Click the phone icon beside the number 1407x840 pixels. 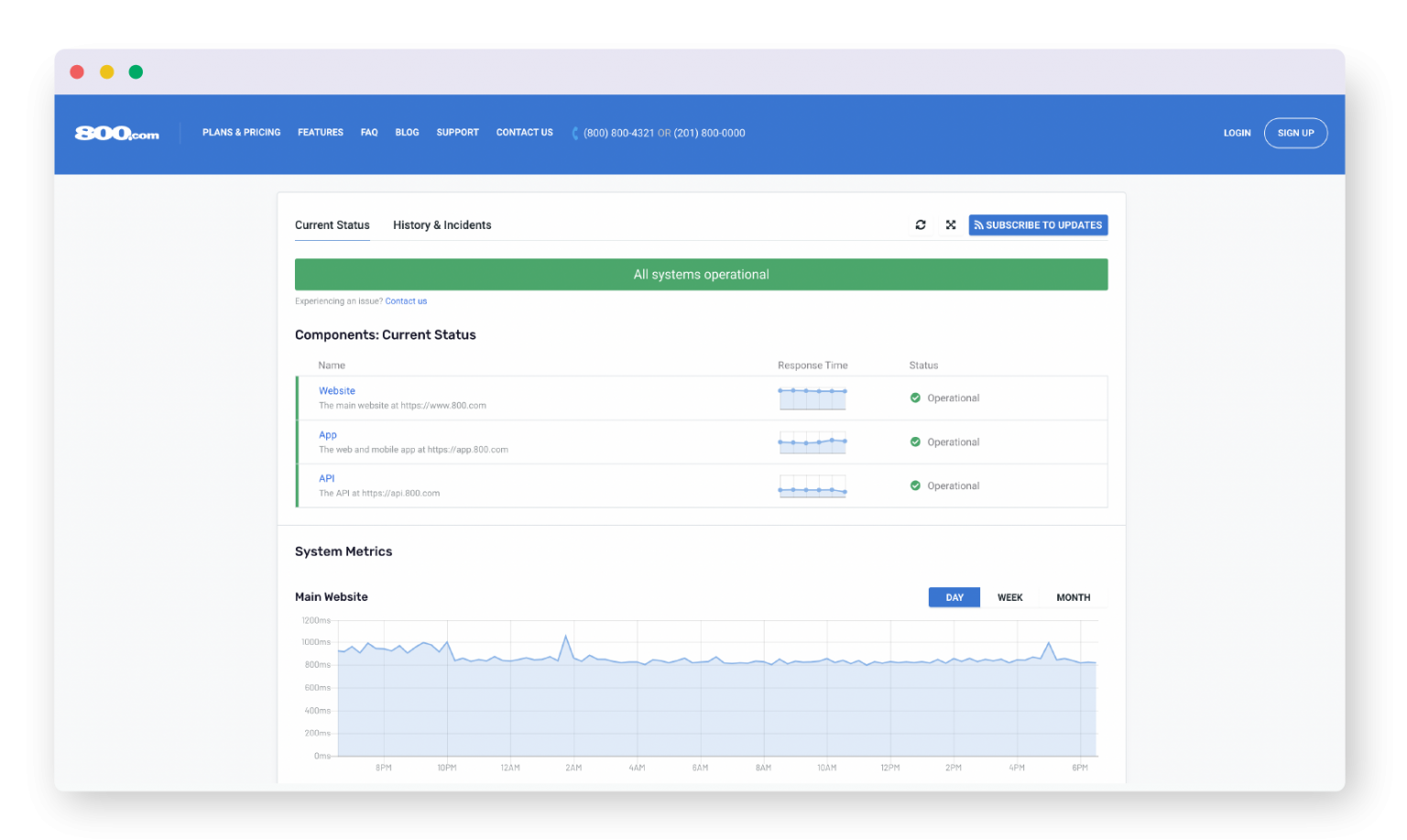(x=575, y=134)
